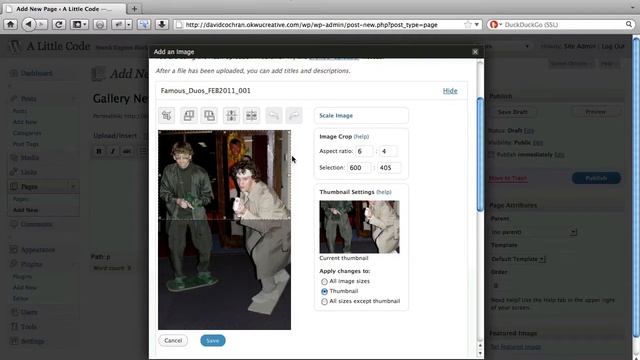Open Comments in admin sidebar
This screenshot has width=640, height=360.
(x=36, y=224)
